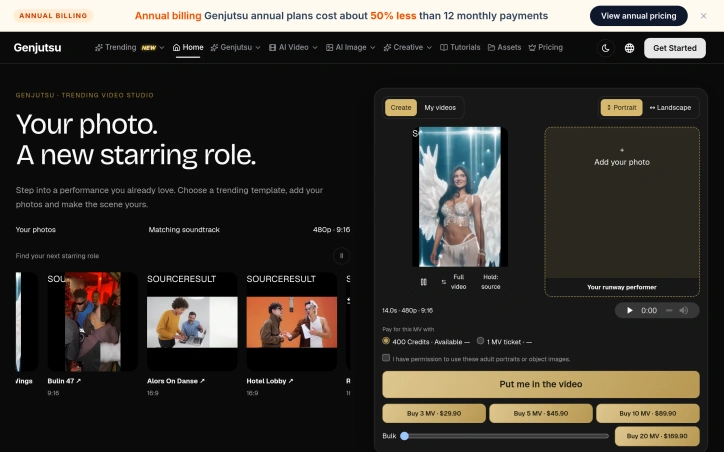The height and width of the screenshot is (452, 724).
Task: Dismiss the annual billing banner
Action: coord(703,16)
